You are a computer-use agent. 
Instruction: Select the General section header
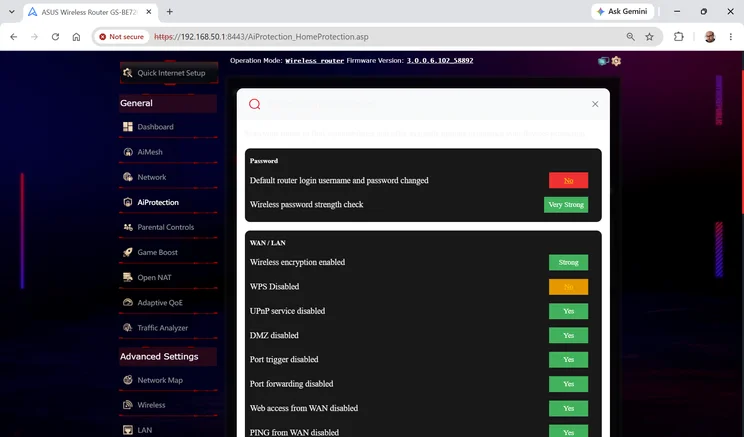(x=168, y=103)
